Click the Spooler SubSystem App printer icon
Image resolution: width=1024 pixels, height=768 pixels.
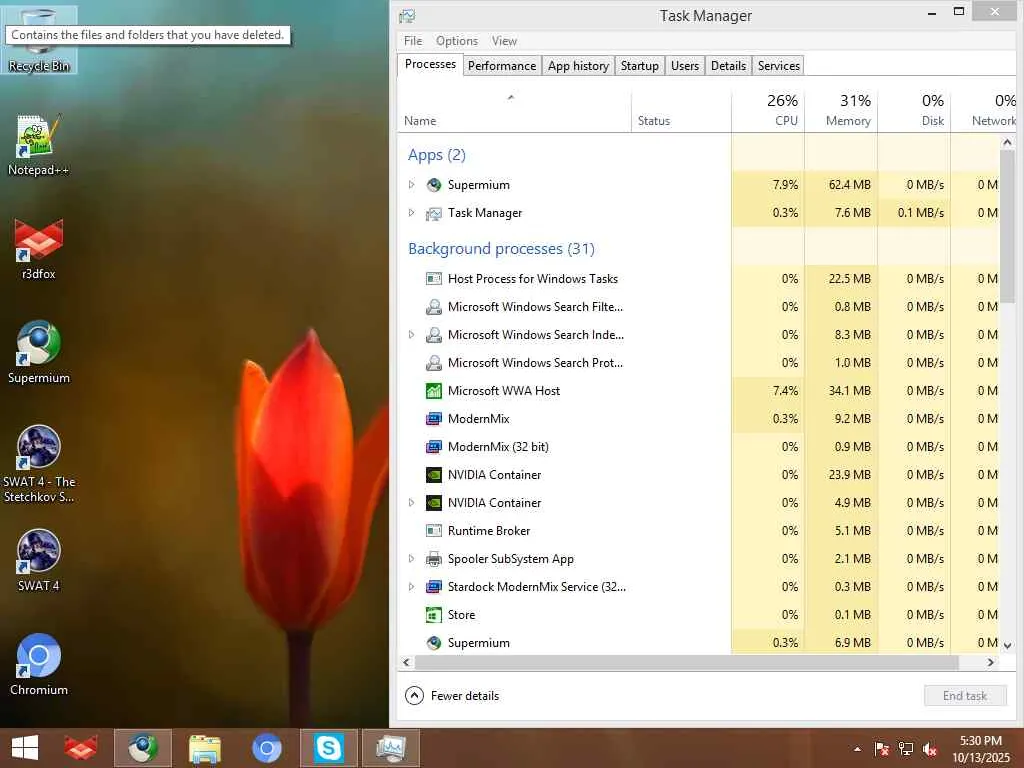434,559
